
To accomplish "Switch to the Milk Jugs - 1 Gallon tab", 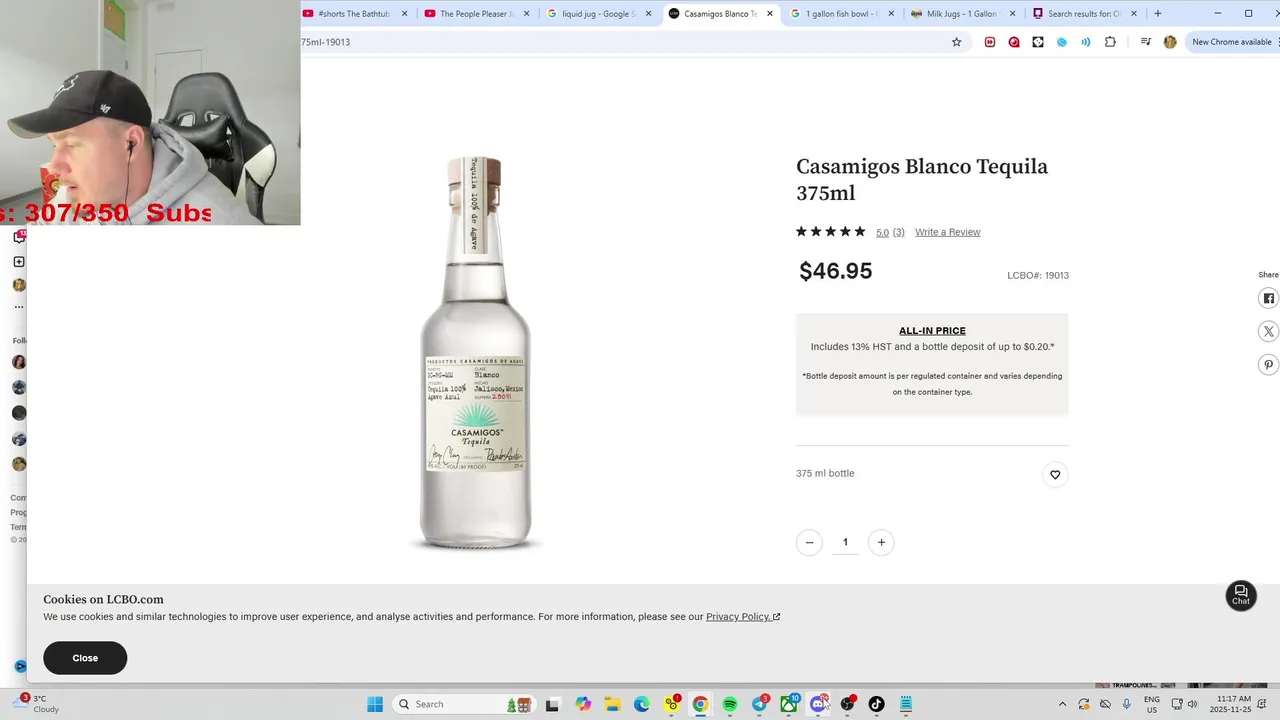I will pyautogui.click(x=961, y=14).
